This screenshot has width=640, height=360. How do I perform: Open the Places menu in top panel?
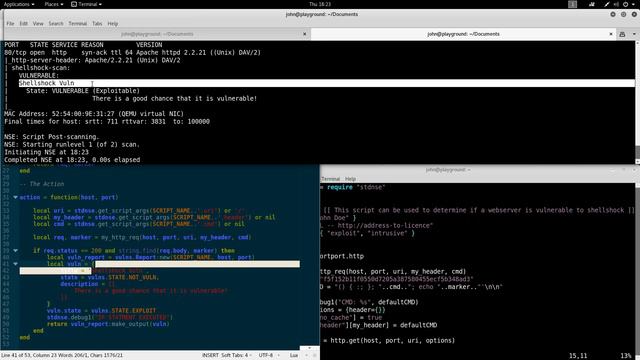click(53, 4)
